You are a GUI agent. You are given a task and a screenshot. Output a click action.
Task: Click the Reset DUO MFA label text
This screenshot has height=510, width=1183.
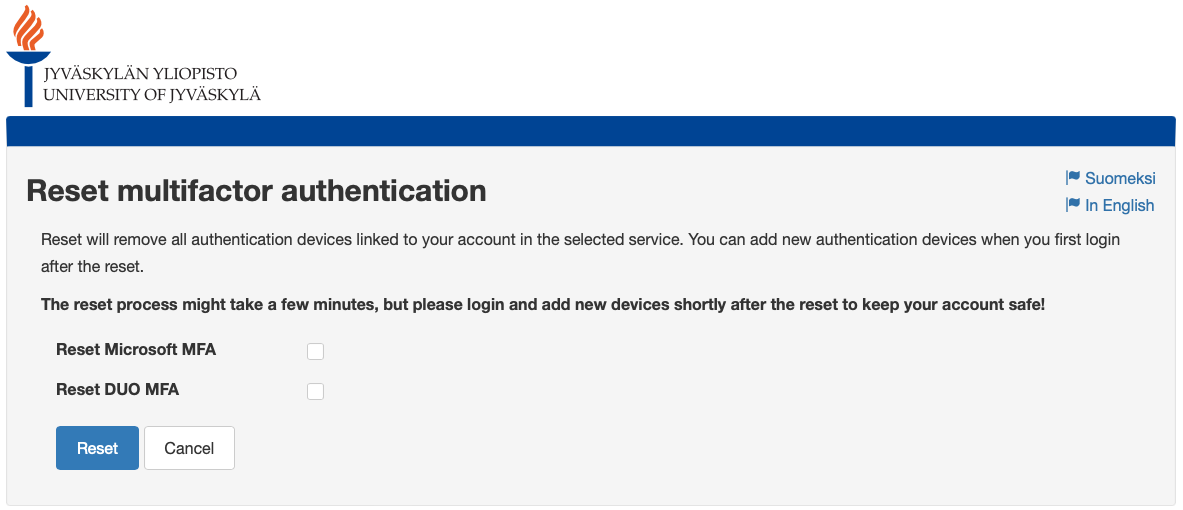[x=117, y=390]
